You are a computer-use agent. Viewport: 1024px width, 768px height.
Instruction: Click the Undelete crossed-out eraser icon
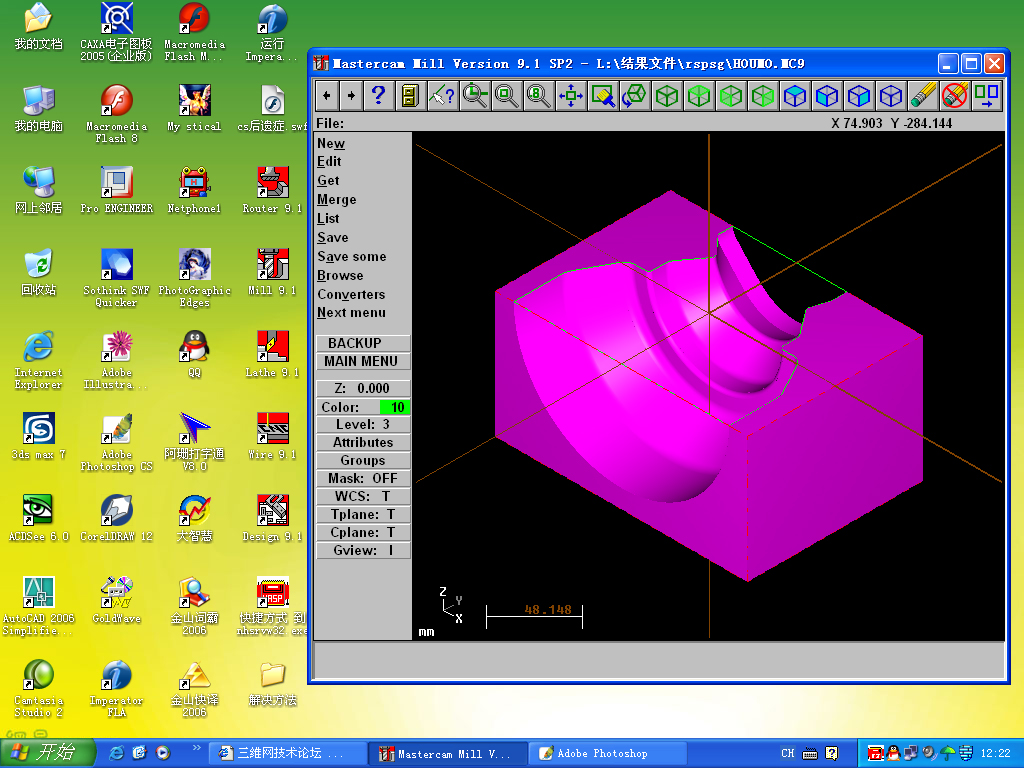click(955, 96)
